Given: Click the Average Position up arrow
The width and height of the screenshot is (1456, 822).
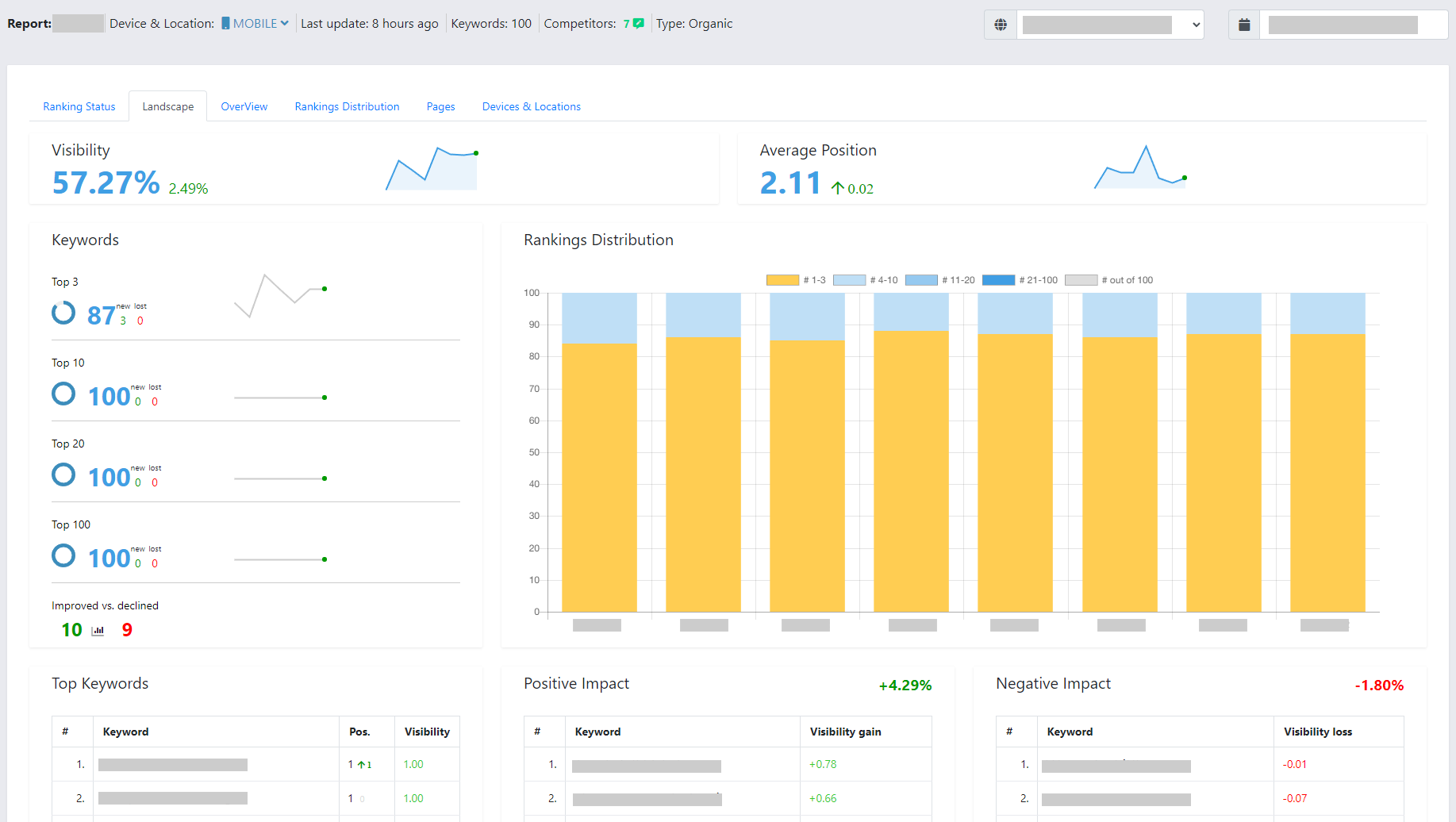Looking at the screenshot, I should [x=838, y=188].
